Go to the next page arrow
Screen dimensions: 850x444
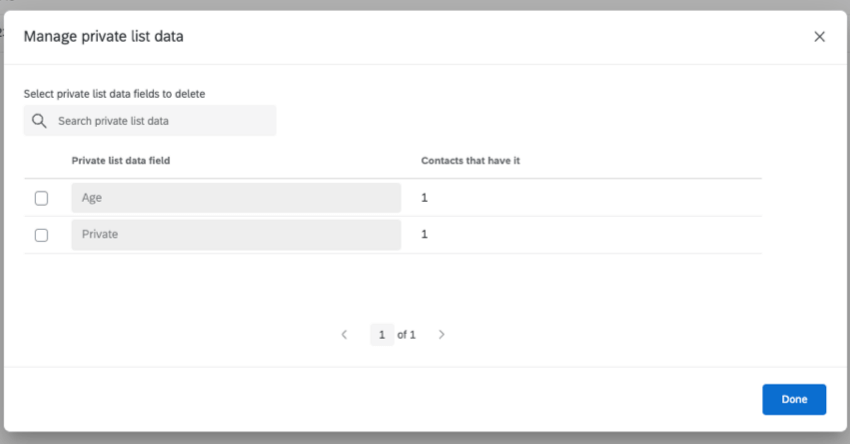[441, 335]
